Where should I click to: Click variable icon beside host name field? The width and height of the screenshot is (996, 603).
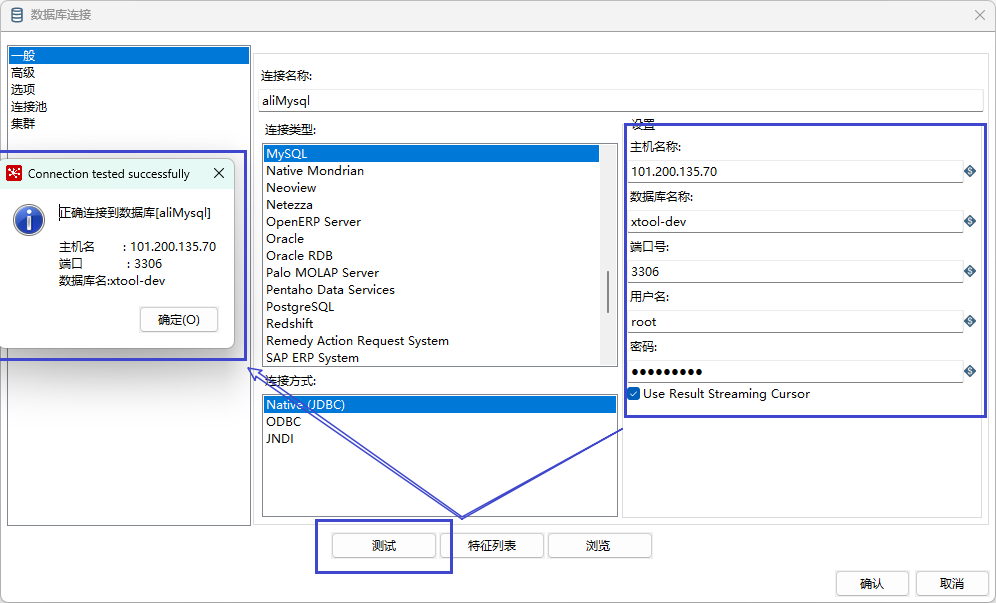969,171
